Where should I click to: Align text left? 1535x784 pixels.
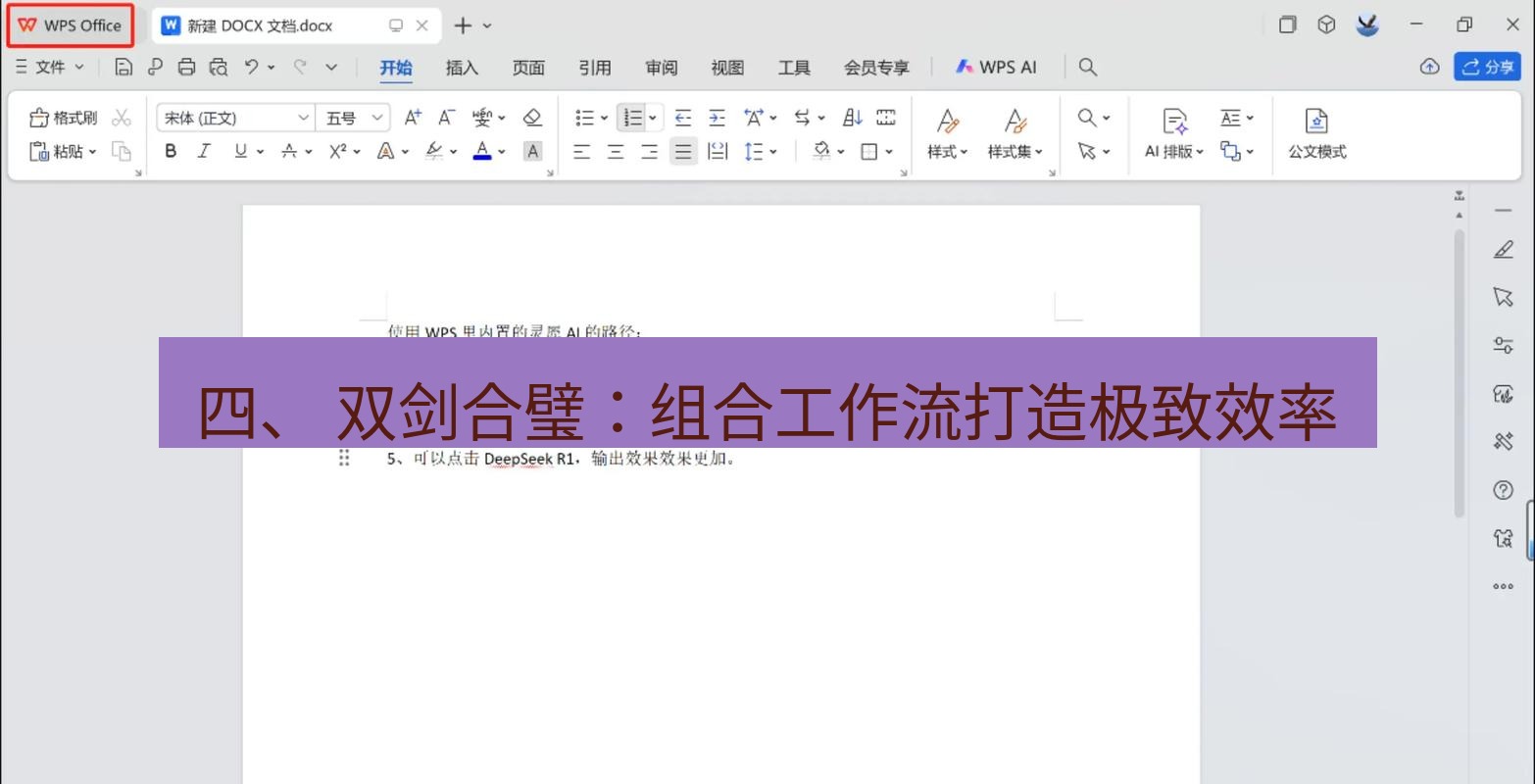pos(582,151)
